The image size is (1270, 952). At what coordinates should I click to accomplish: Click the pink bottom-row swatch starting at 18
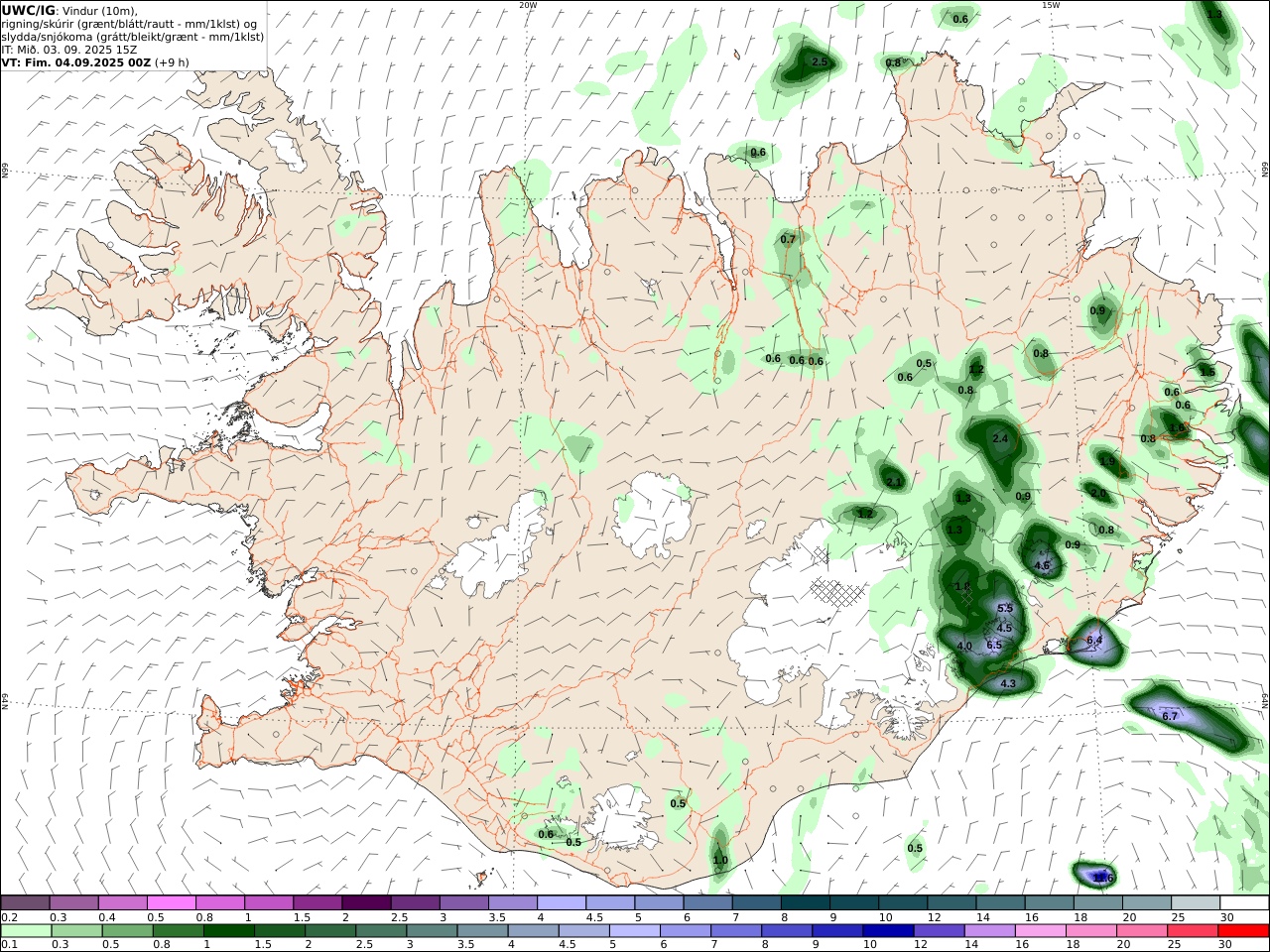pos(1090,931)
